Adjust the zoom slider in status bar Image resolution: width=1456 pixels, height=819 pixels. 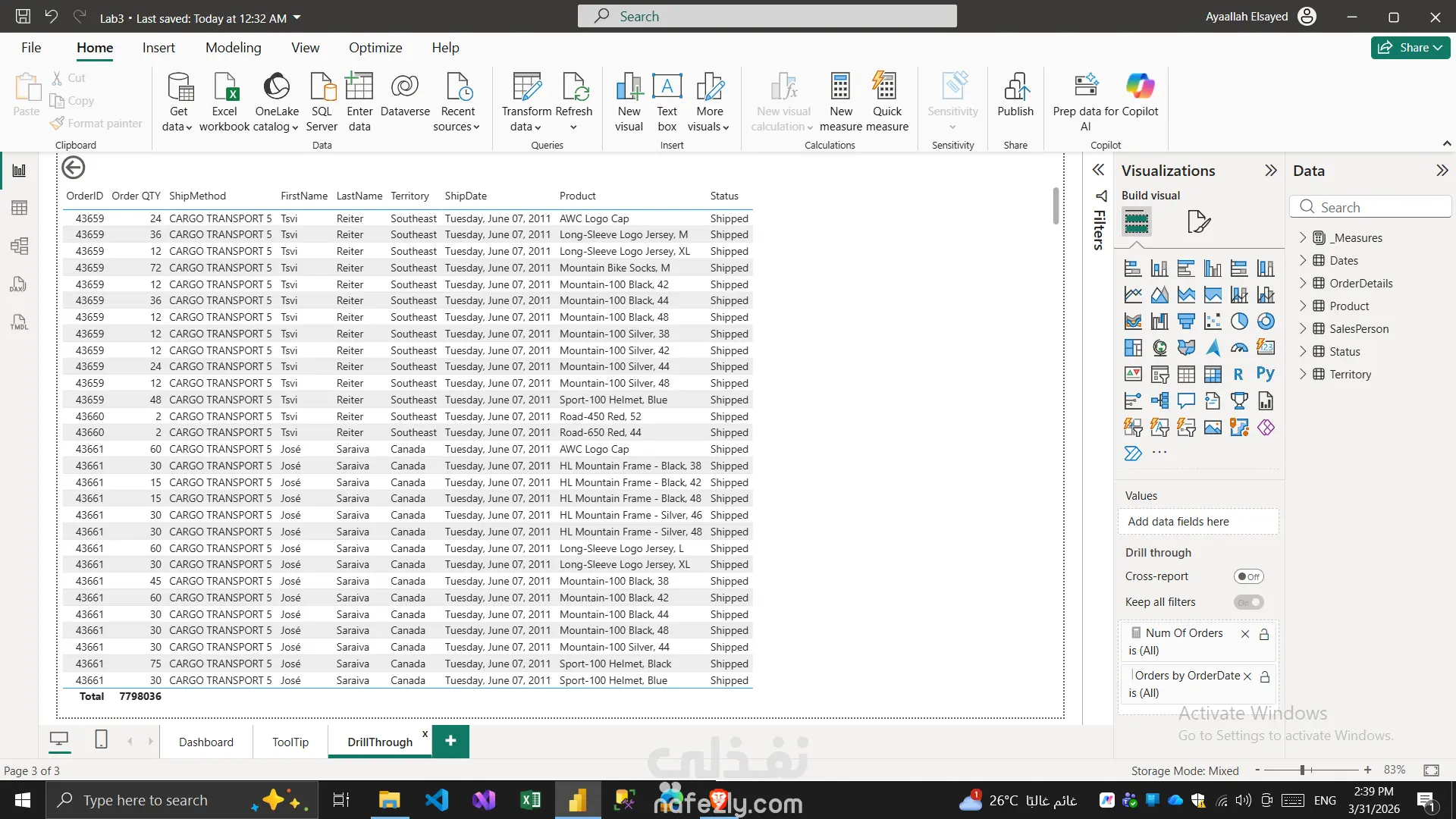point(1302,770)
